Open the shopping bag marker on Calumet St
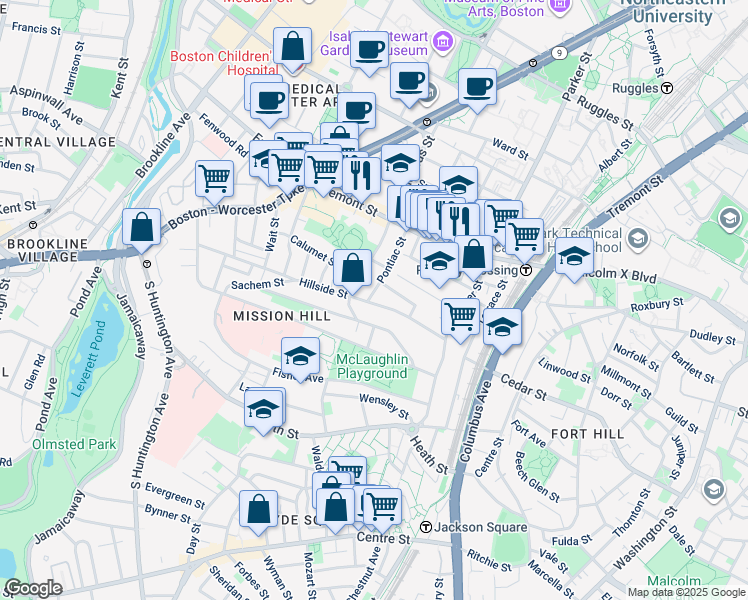The width and height of the screenshot is (748, 600). click(x=352, y=271)
